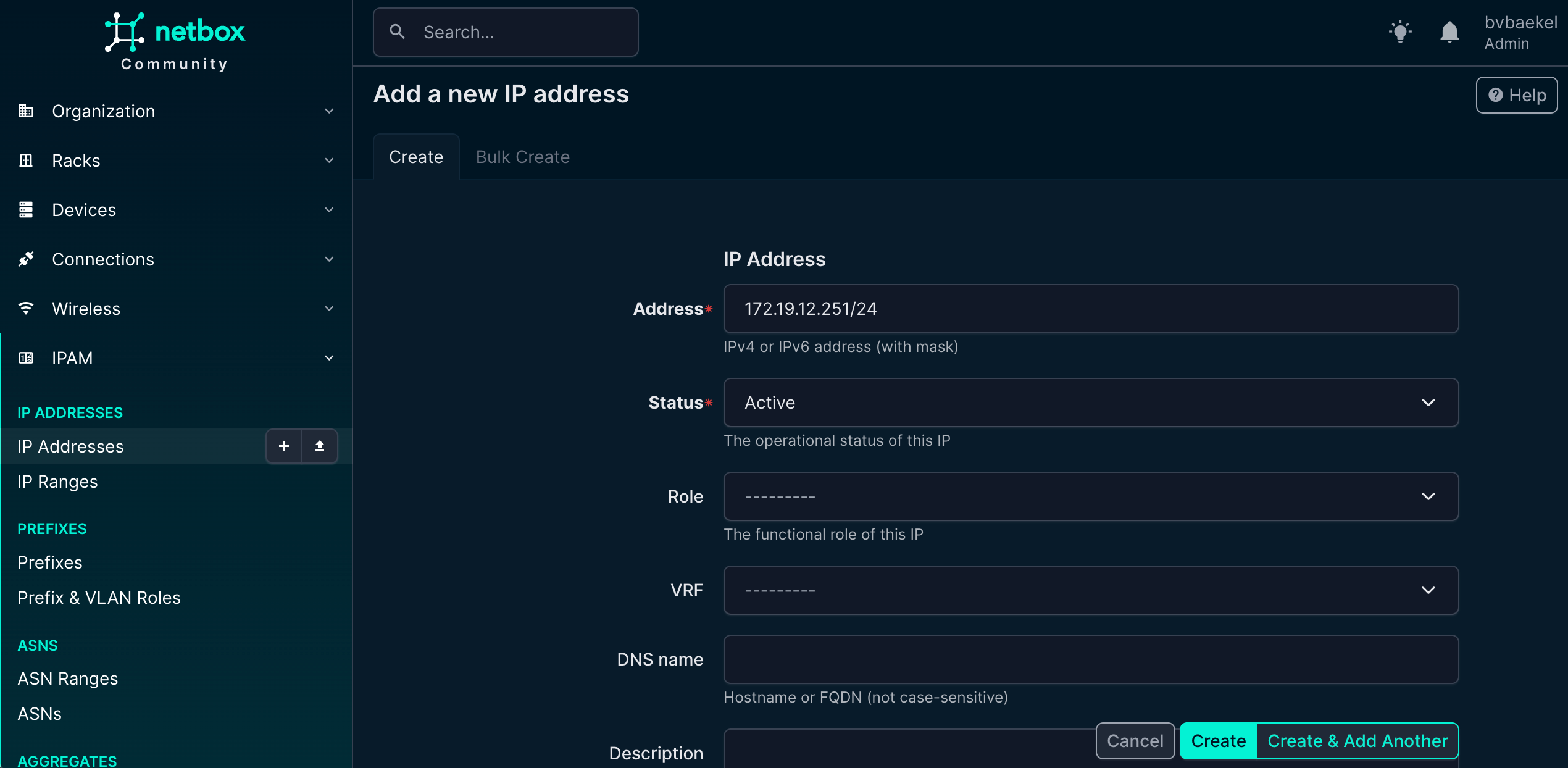1568x768 pixels.
Task: Click the Racks icon in sidebar
Action: click(x=26, y=161)
